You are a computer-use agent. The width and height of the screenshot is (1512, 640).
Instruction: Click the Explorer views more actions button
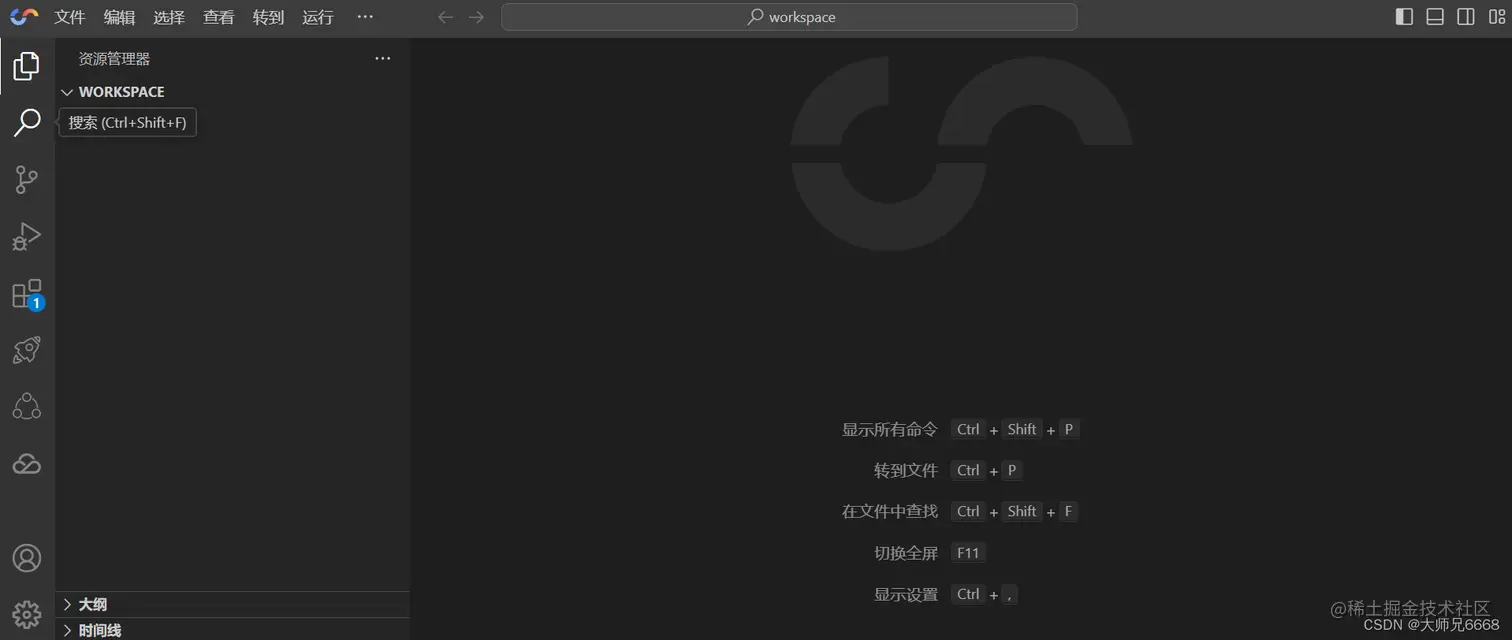point(382,58)
